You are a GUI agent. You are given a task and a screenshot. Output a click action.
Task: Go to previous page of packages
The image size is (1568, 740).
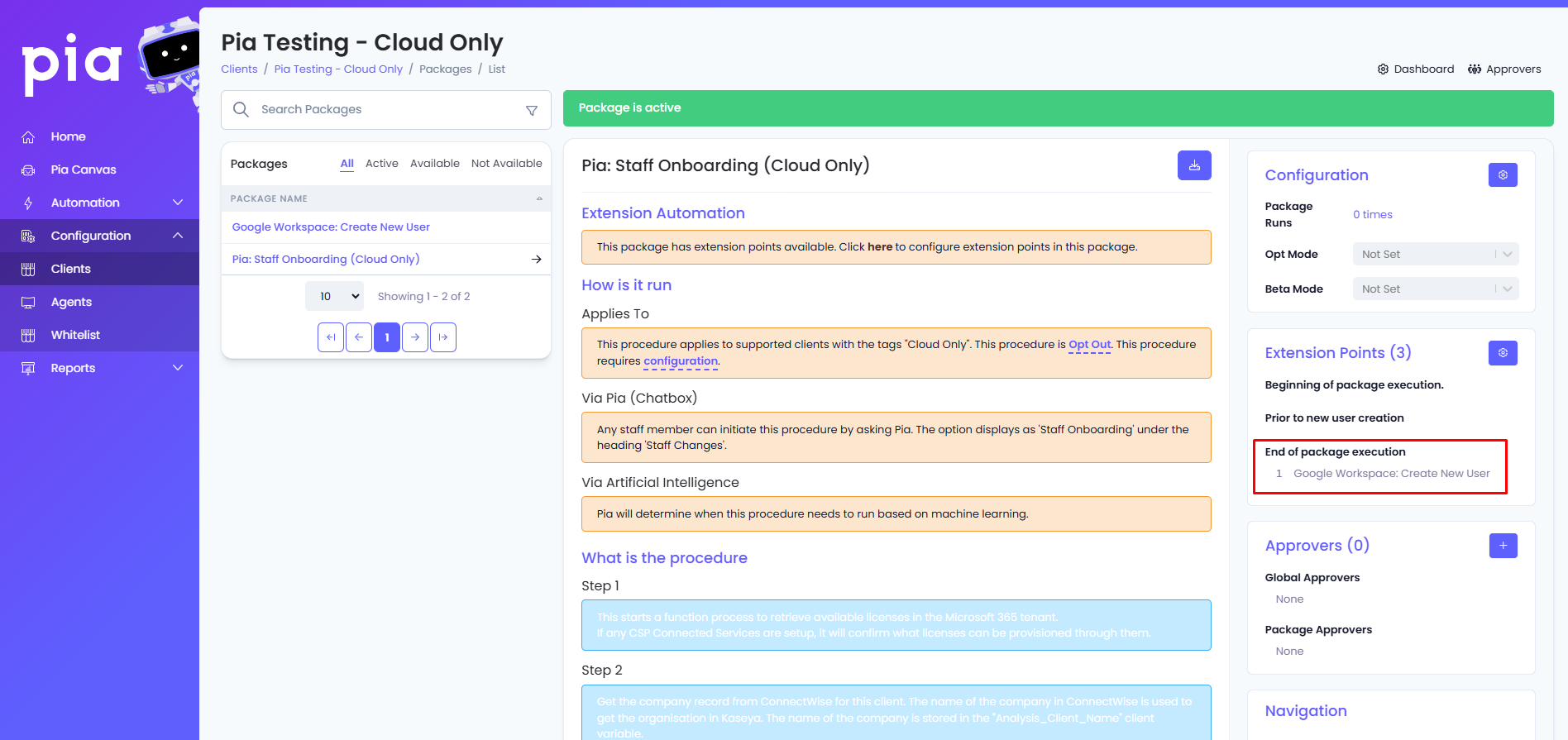359,337
